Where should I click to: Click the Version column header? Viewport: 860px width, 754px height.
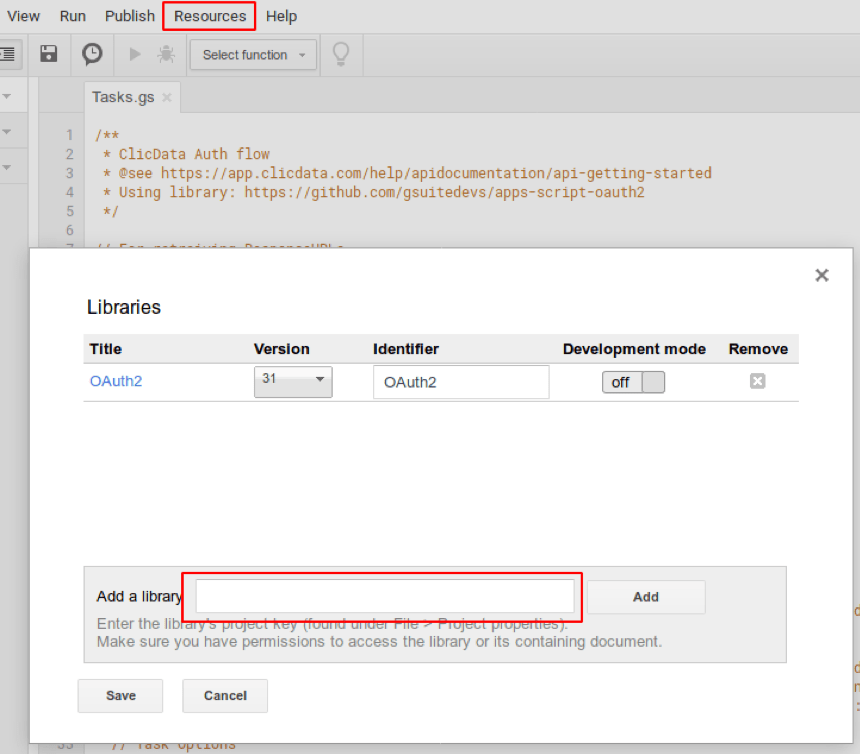click(282, 349)
